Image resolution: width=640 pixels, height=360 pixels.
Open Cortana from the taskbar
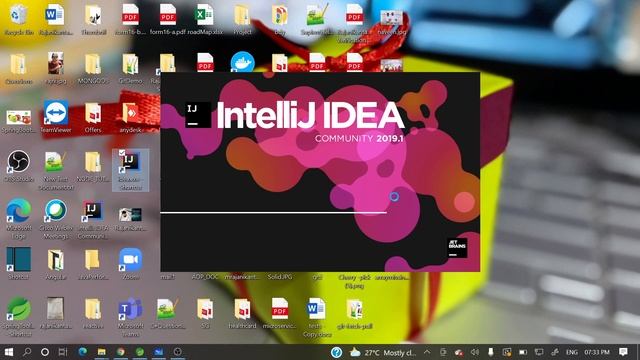(x=45, y=352)
